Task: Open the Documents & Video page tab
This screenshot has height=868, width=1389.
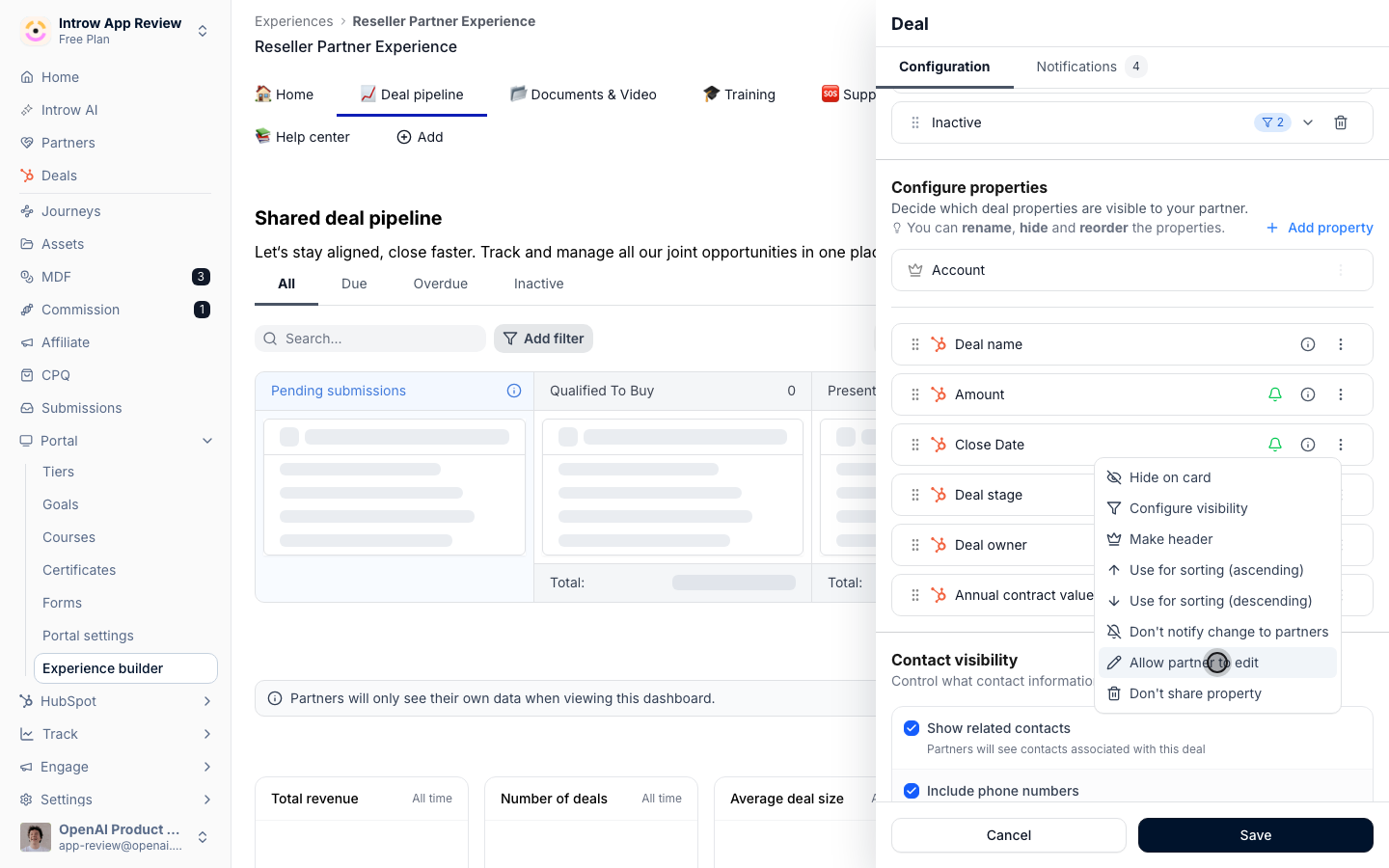Action: click(584, 95)
